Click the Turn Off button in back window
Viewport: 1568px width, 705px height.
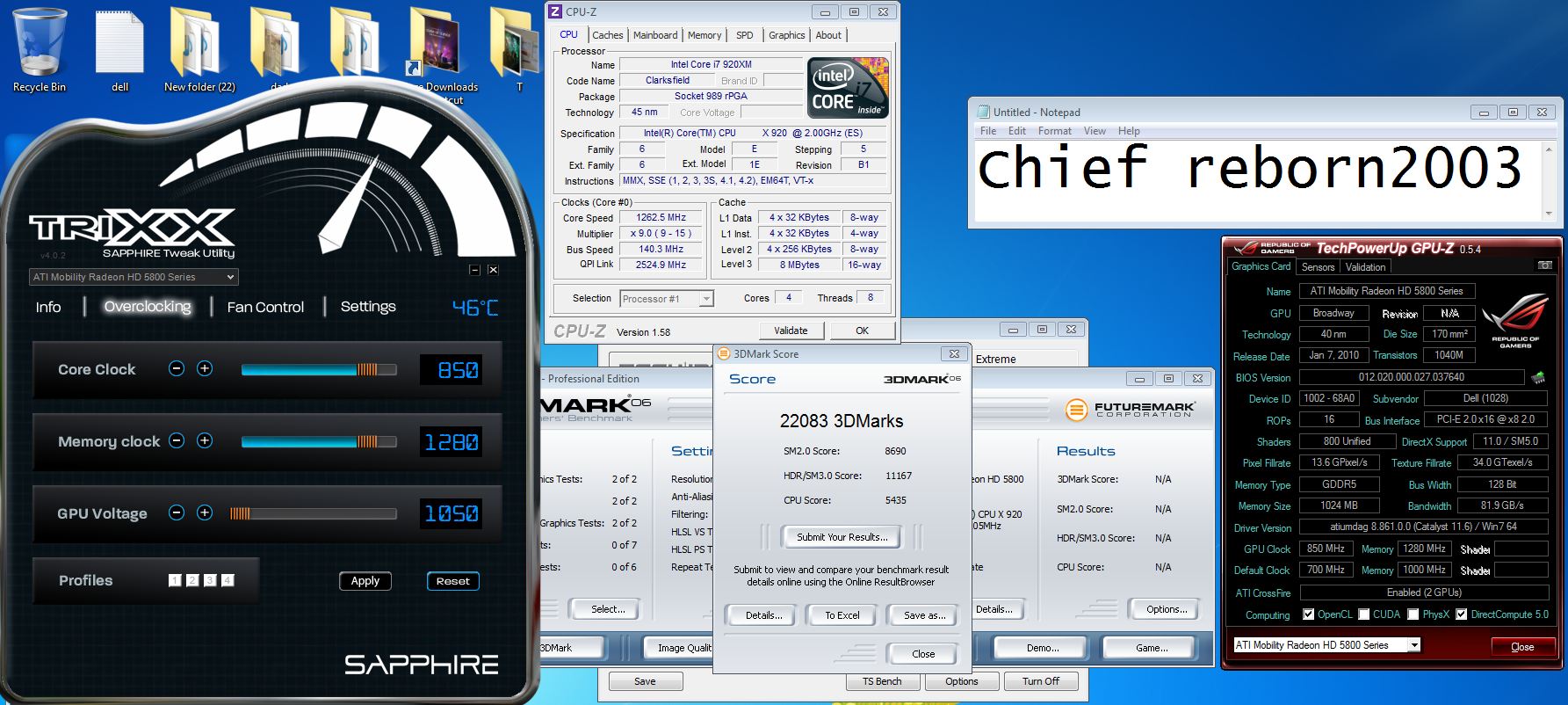(1041, 681)
